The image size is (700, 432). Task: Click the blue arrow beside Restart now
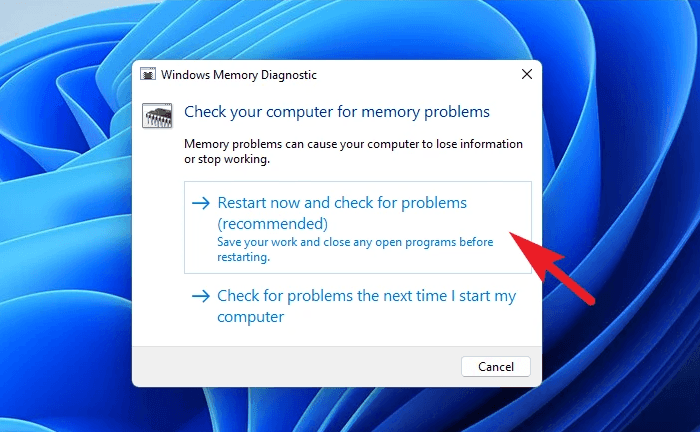tap(201, 203)
